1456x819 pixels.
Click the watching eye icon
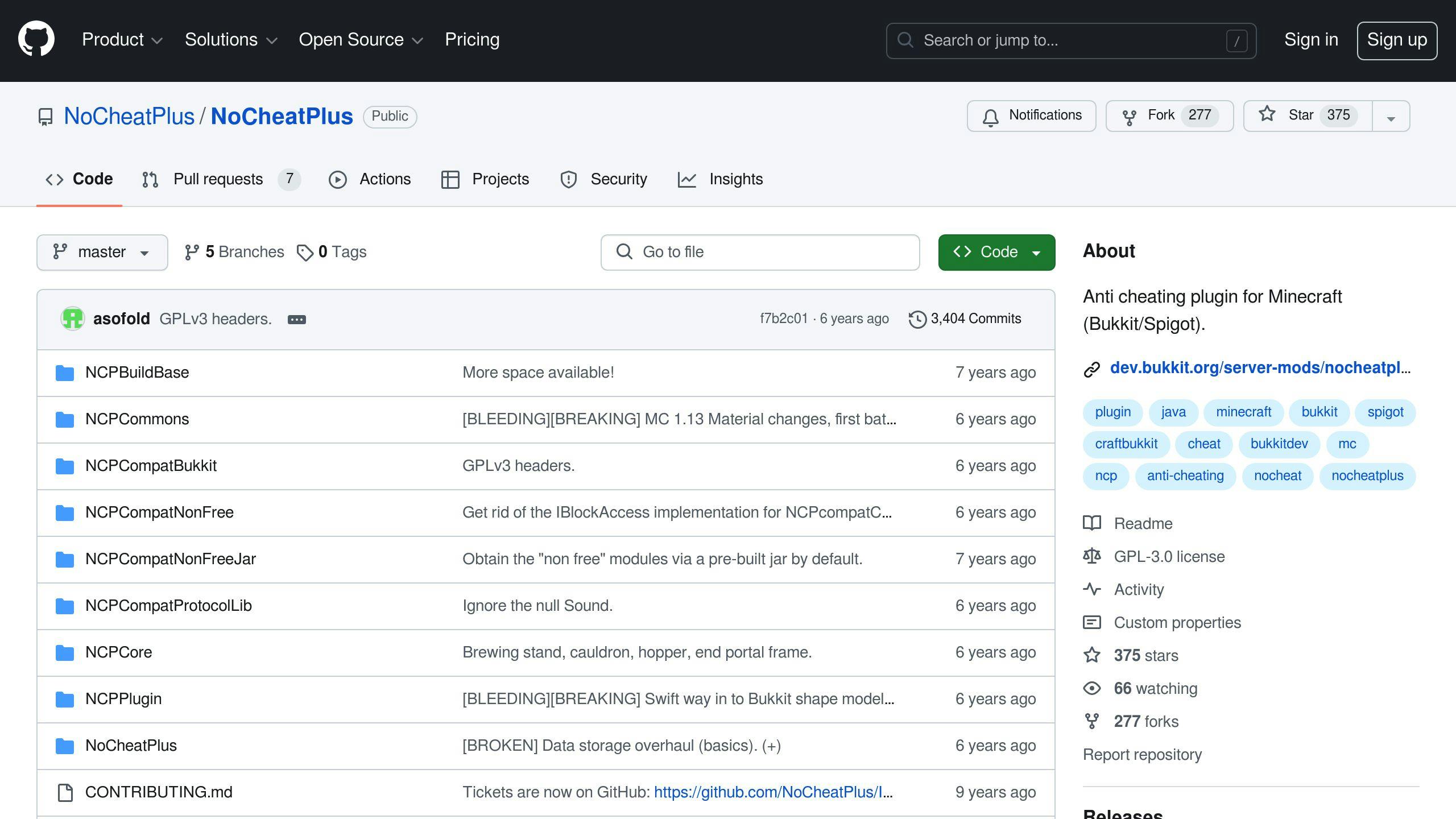point(1092,688)
